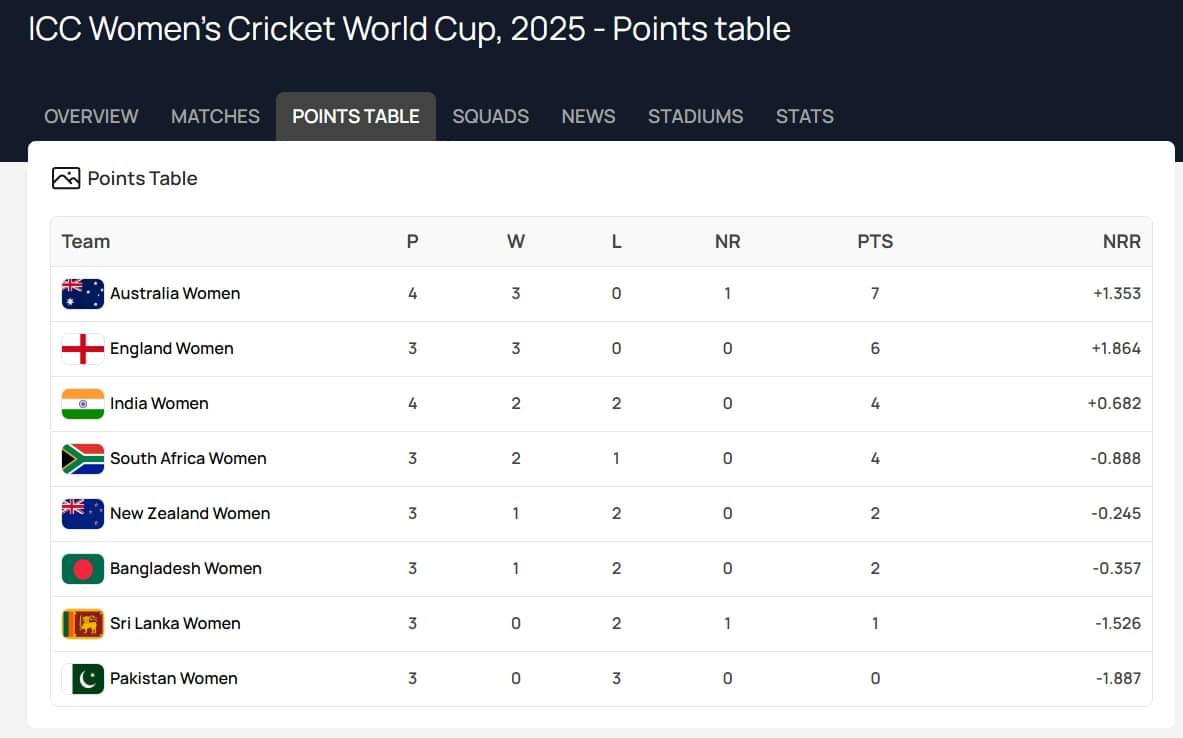Click the PTS column header

(x=875, y=242)
